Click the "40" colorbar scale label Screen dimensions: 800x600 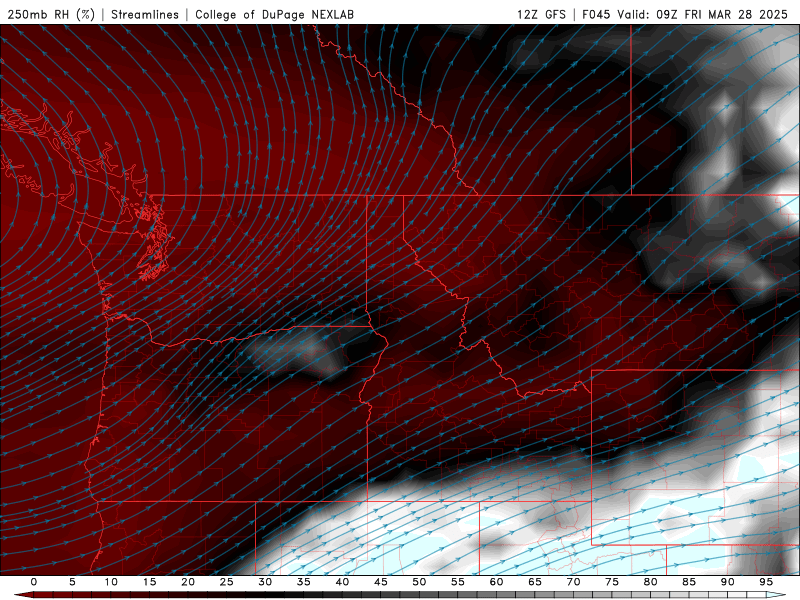click(342, 582)
